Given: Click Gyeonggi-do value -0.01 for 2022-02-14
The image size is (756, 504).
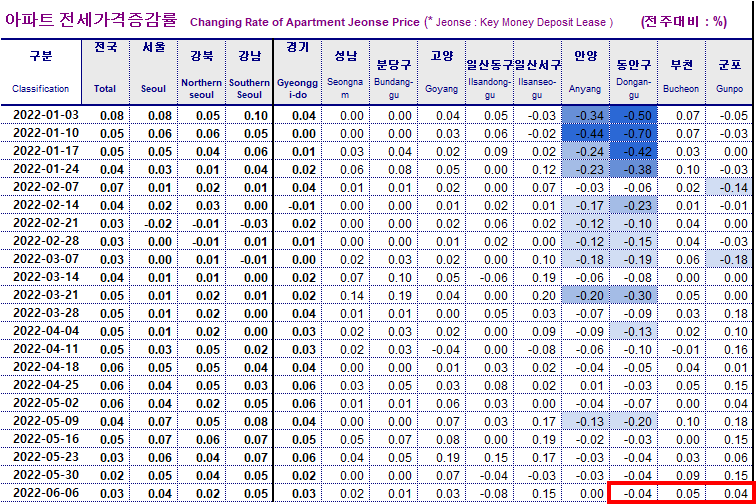Looking at the screenshot, I should point(302,205).
